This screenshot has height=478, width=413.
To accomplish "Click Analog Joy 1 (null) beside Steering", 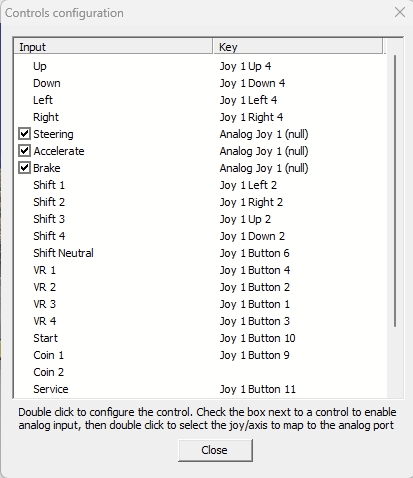I will point(264,134).
